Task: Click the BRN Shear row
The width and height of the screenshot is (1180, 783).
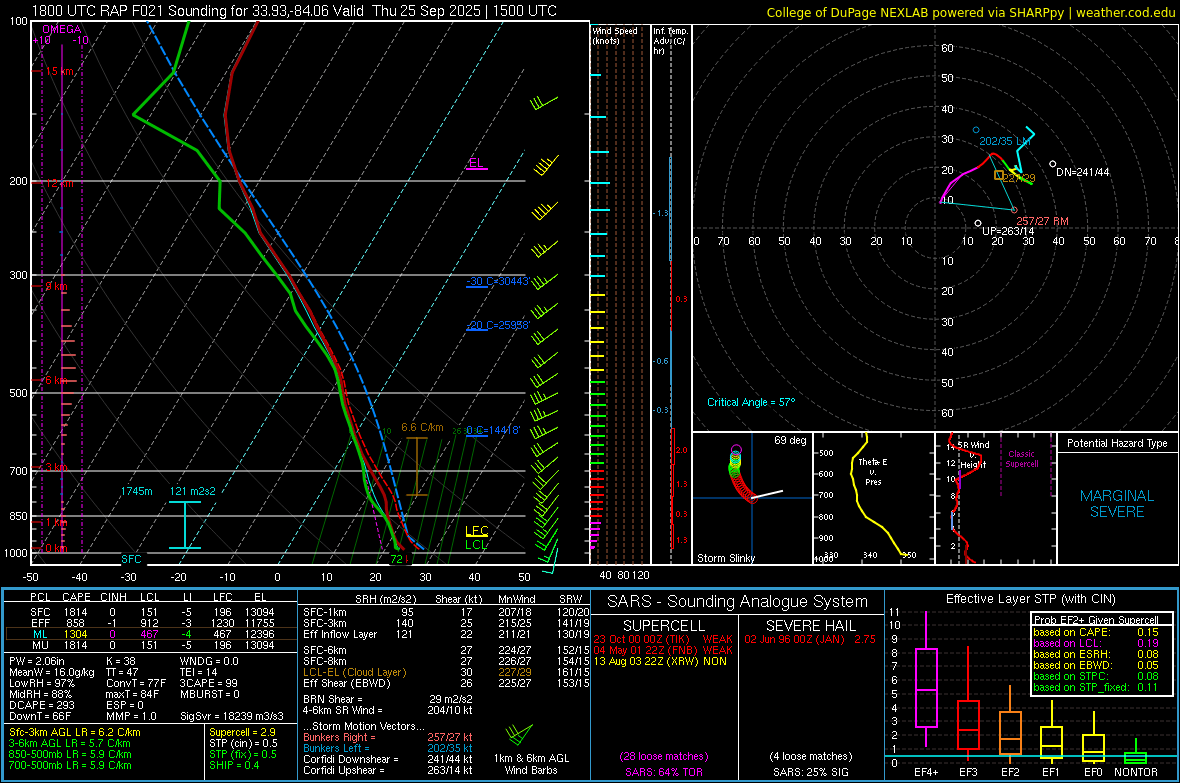Action: 388,699
